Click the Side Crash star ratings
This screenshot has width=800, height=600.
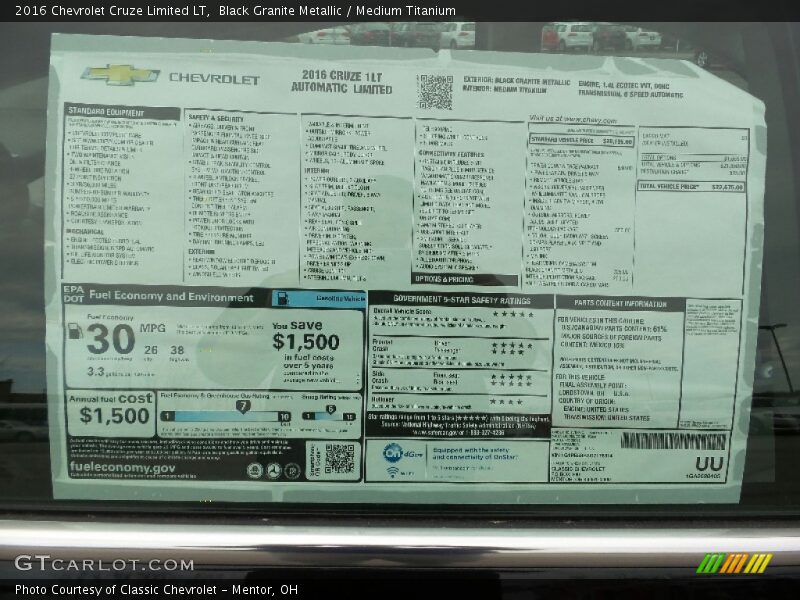point(511,380)
